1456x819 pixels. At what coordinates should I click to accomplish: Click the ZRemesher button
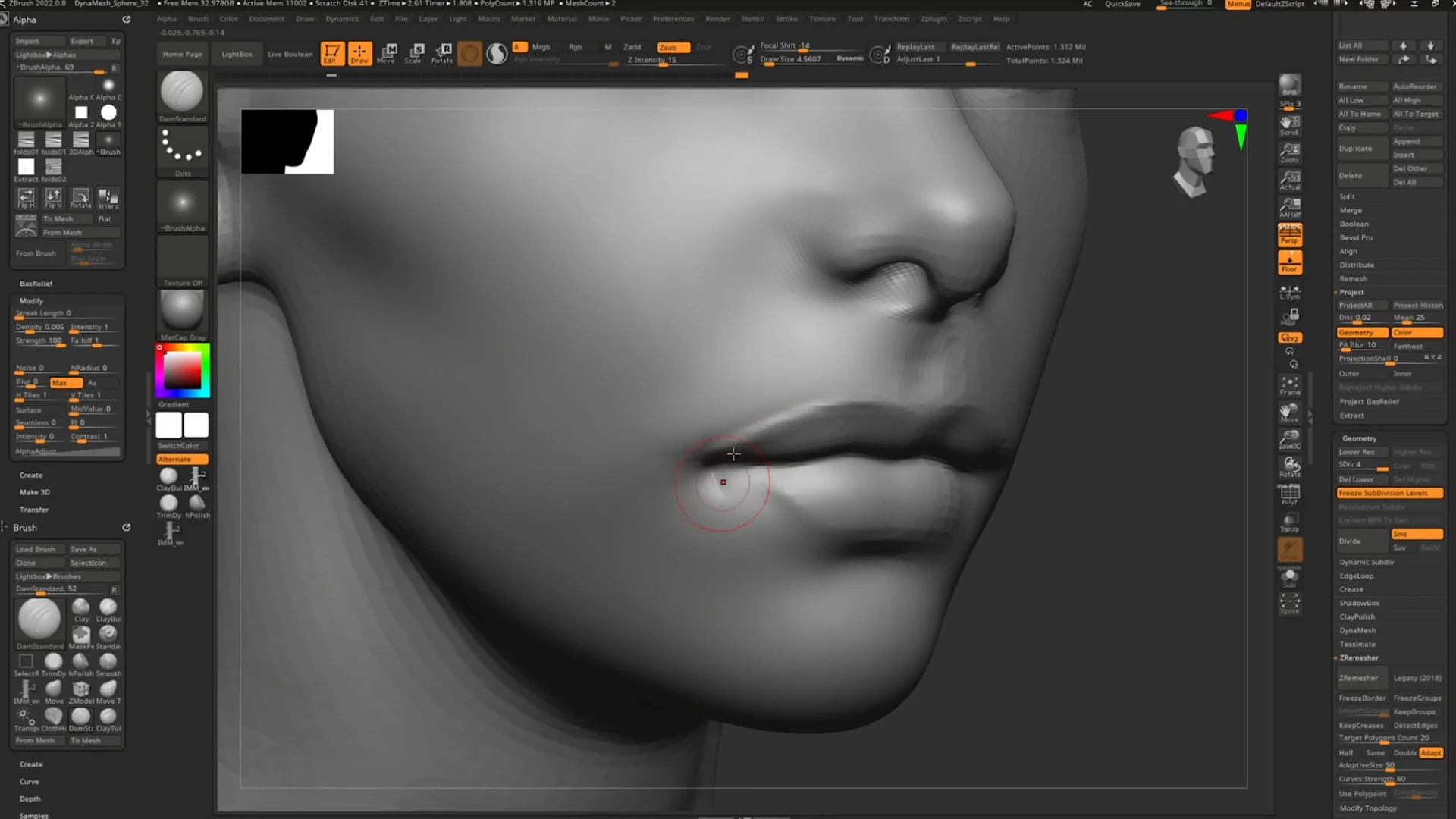[x=1362, y=678]
